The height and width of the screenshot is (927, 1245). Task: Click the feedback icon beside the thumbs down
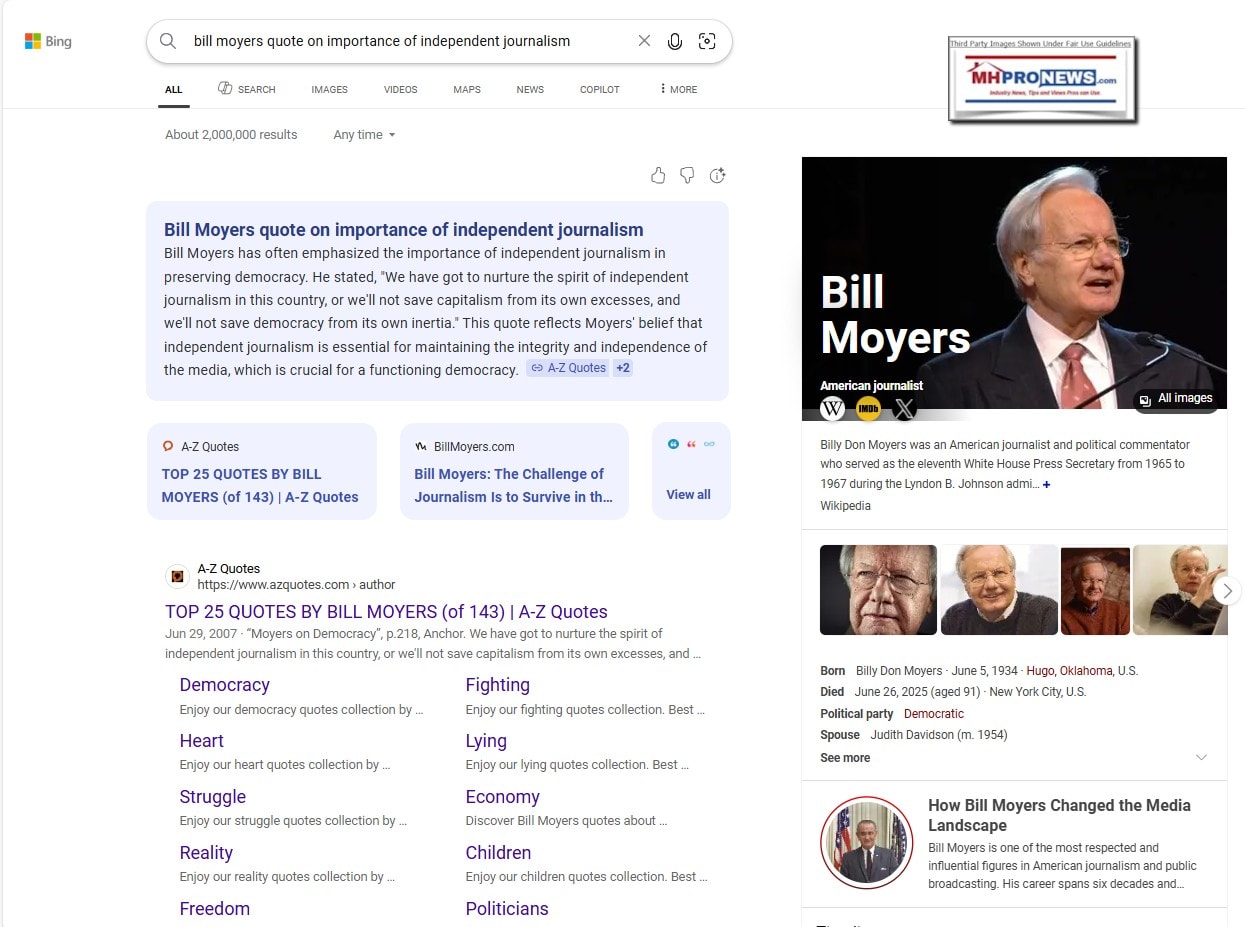(717, 176)
